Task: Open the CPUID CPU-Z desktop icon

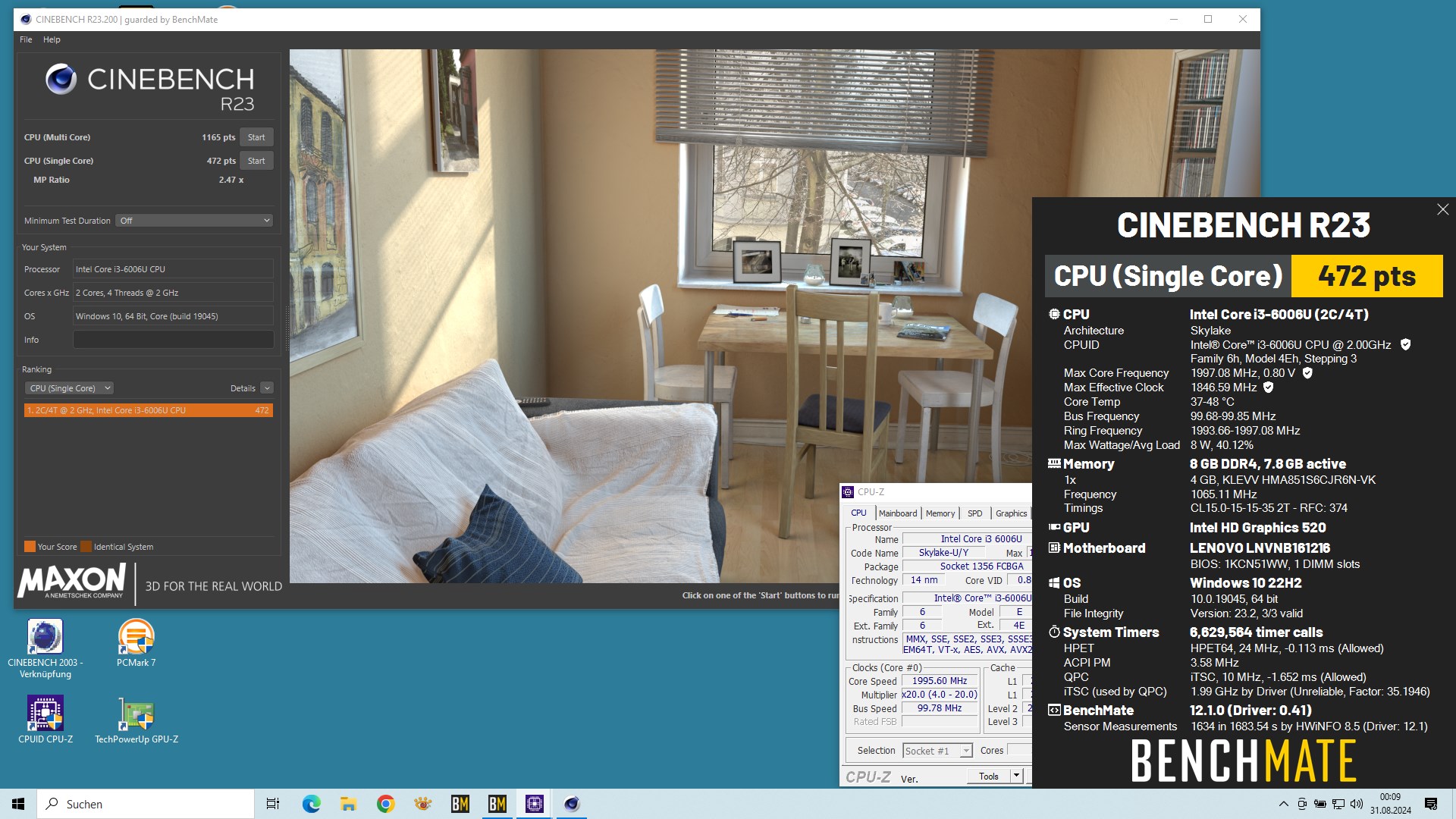Action: pyautogui.click(x=45, y=720)
